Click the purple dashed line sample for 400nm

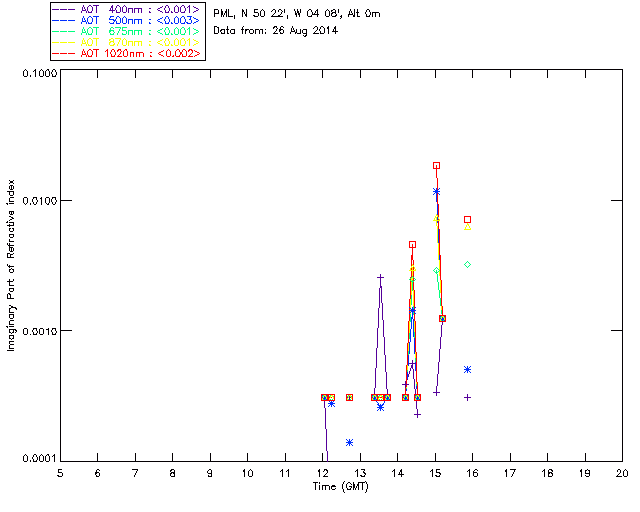coord(64,9)
